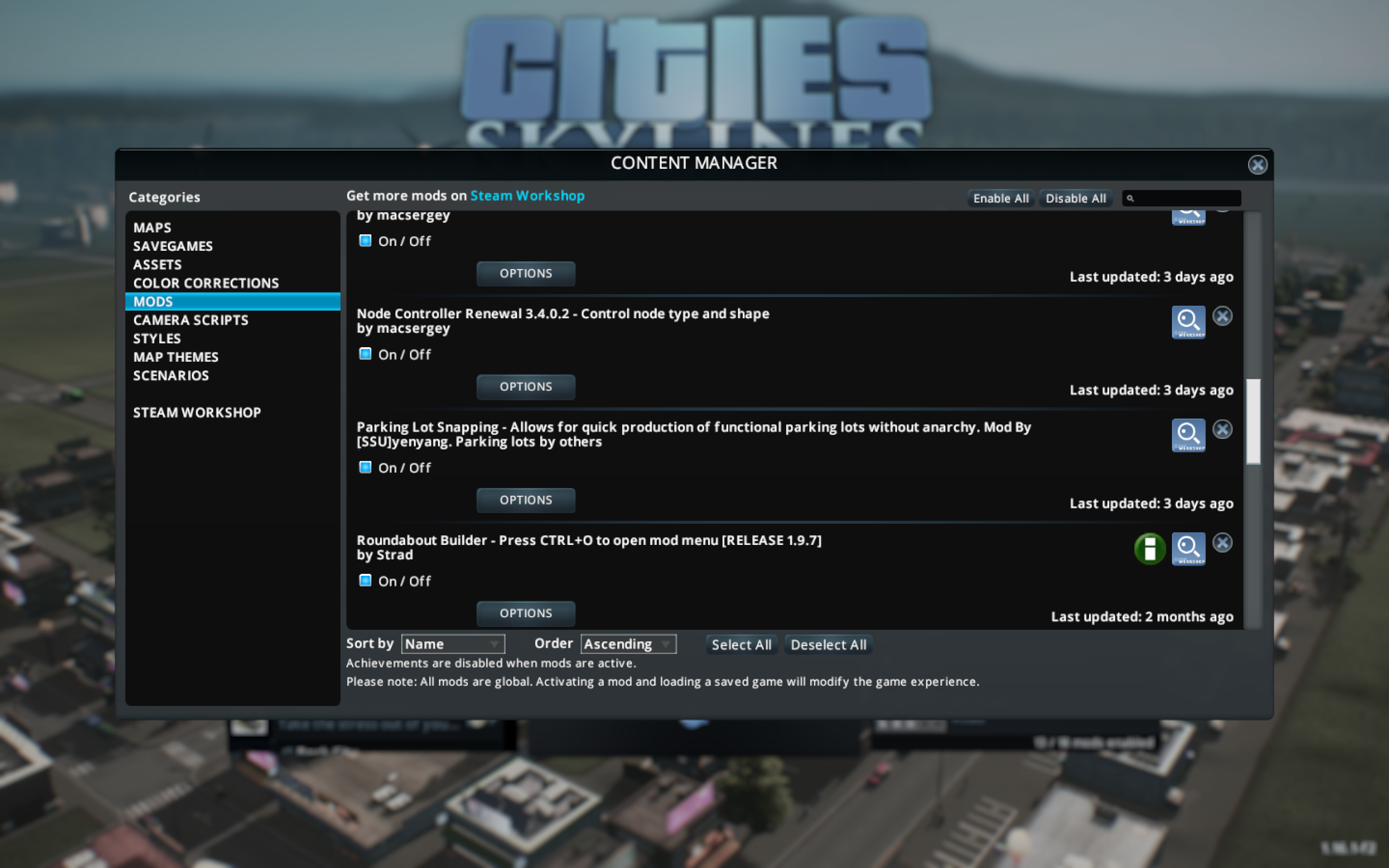Focus the mod search input field
Viewport: 1389px width, 868px height.
(x=1182, y=199)
